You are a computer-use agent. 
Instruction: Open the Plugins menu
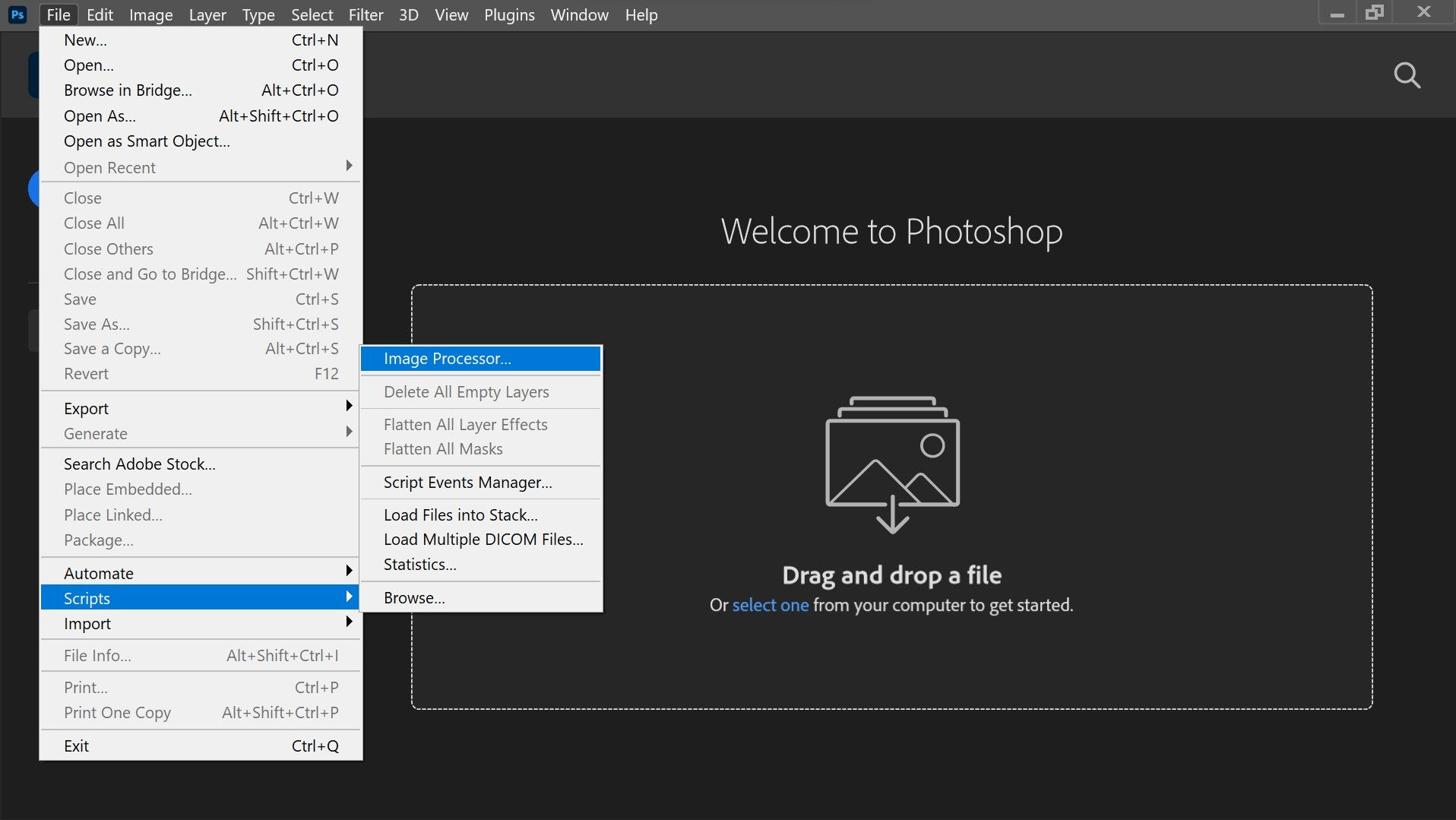(509, 14)
